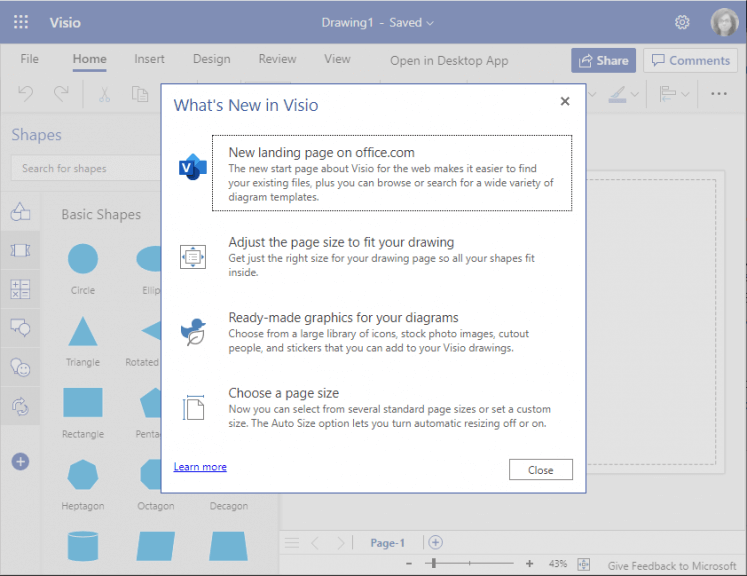Open the settings gear icon
Screen dimensions: 747x576
(x=682, y=22)
